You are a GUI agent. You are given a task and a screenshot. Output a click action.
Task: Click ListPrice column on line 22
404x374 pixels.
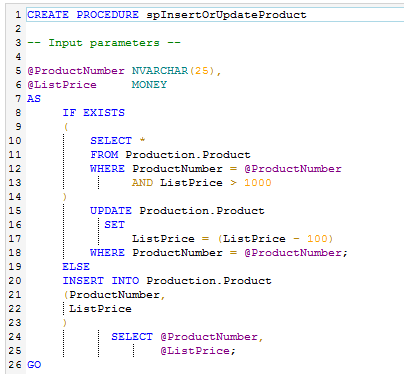[x=100, y=309]
